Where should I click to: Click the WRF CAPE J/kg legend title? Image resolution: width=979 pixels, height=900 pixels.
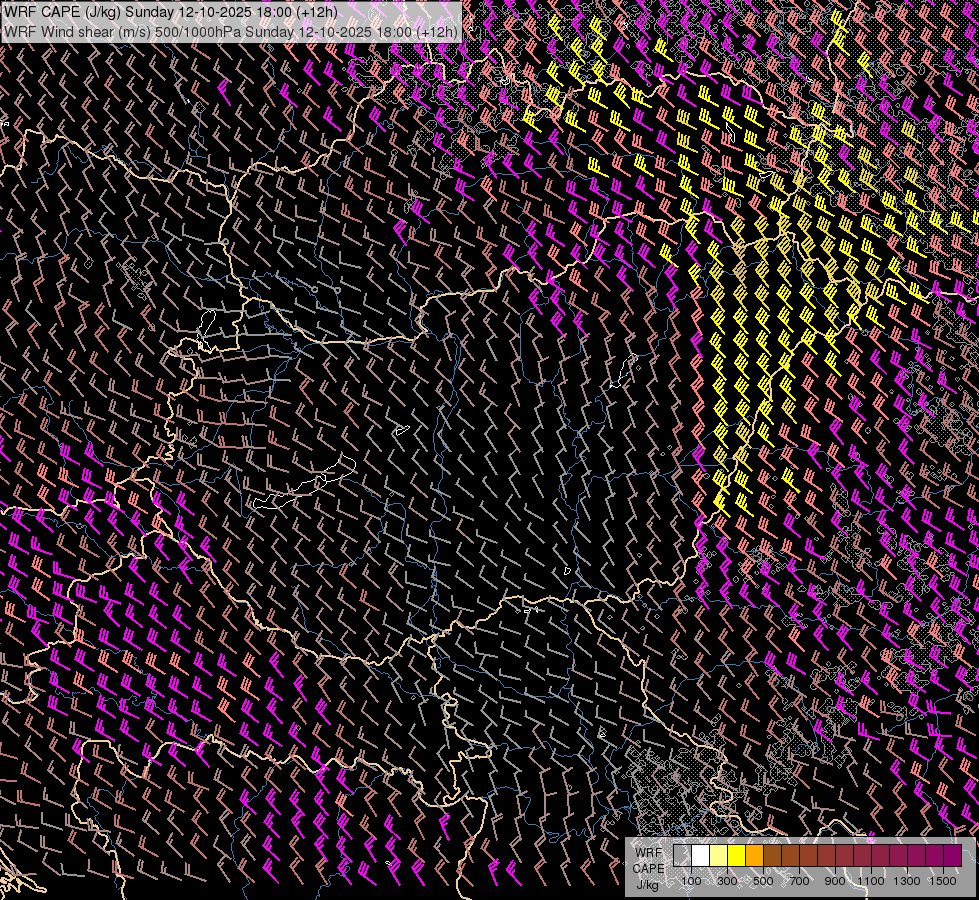click(x=648, y=868)
